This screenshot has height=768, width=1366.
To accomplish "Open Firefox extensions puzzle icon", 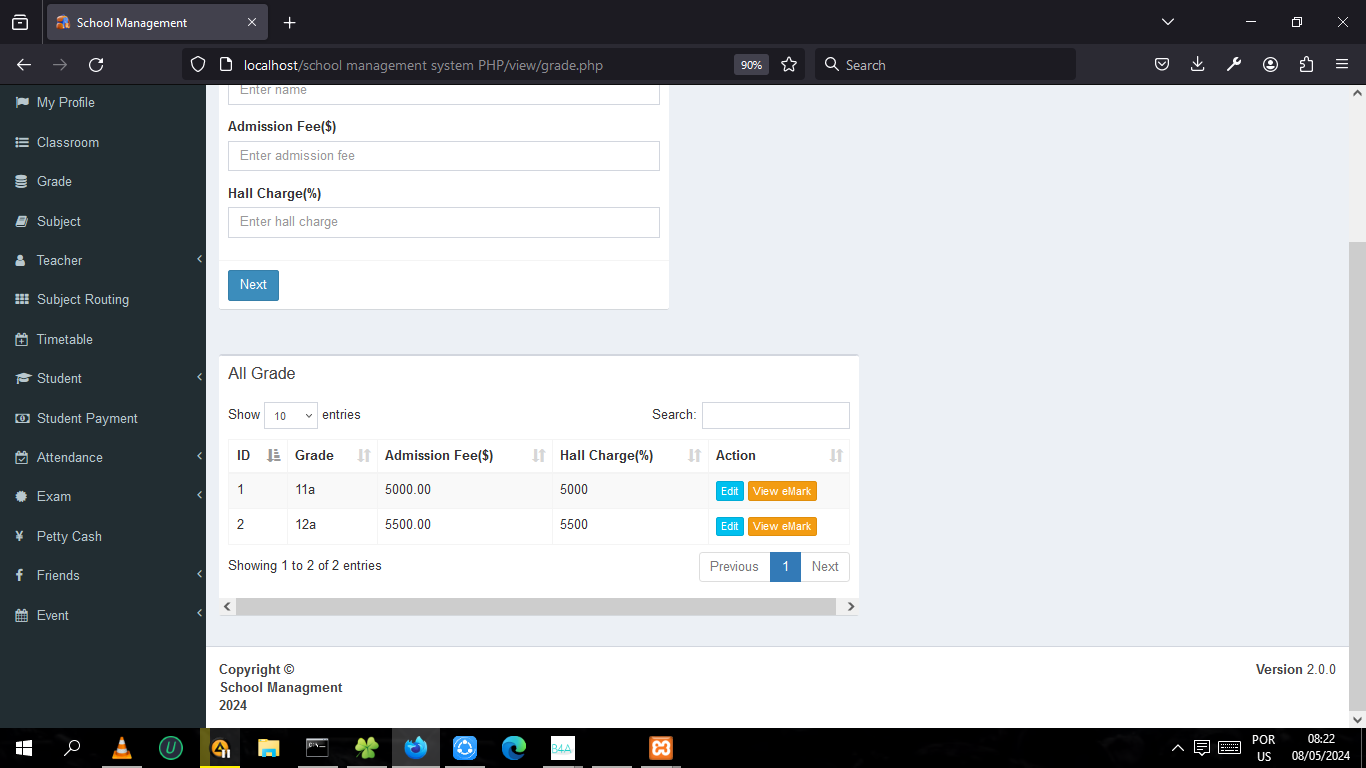I will tap(1306, 65).
